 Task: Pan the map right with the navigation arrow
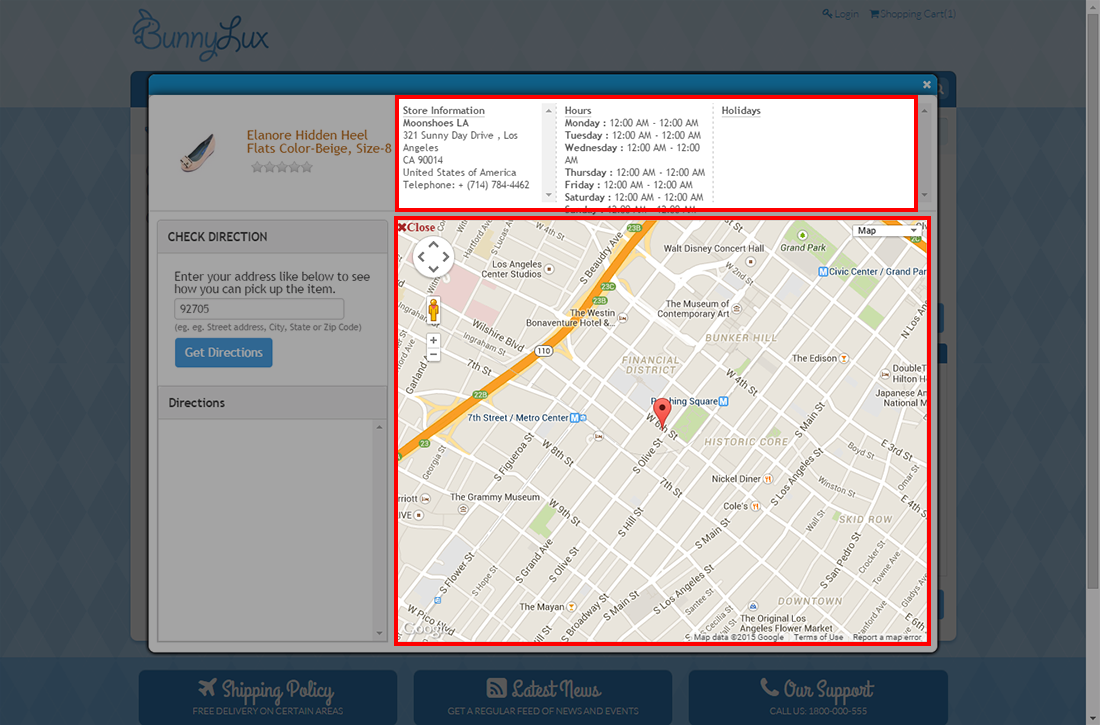[x=445, y=258]
